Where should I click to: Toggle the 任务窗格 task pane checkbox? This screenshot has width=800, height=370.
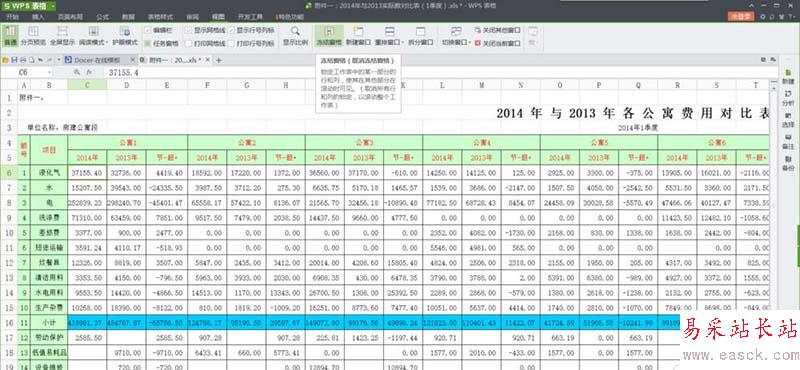pyautogui.click(x=148, y=43)
